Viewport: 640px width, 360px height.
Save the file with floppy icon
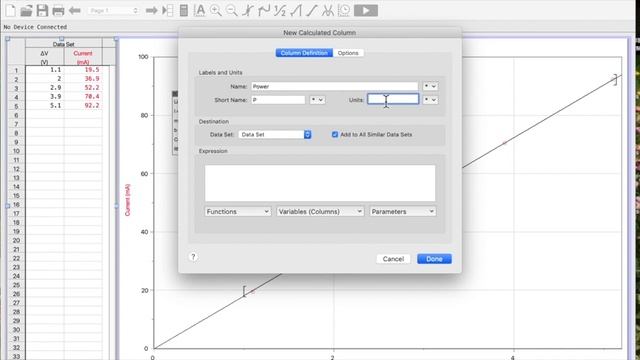pos(42,10)
